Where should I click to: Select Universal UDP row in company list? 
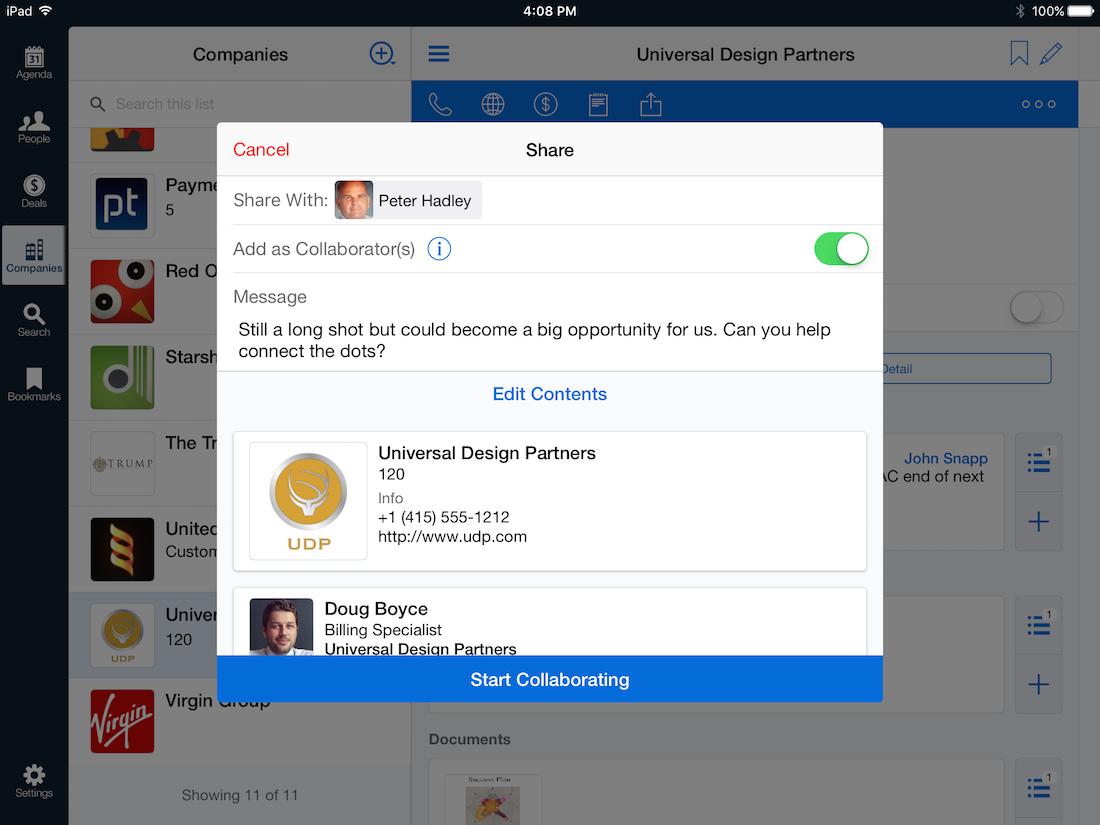143,635
